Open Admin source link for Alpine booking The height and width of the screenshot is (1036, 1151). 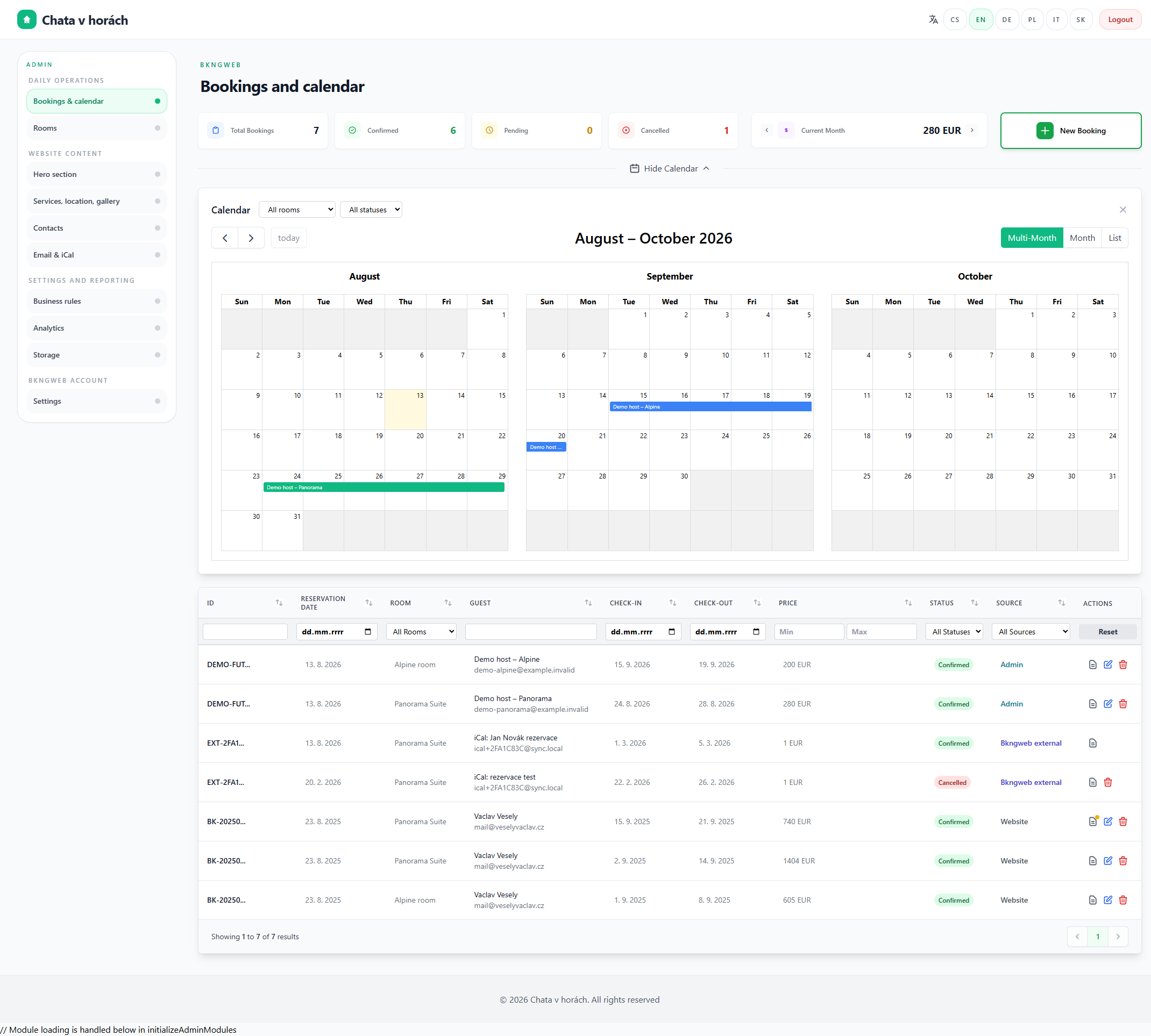pyautogui.click(x=1012, y=665)
